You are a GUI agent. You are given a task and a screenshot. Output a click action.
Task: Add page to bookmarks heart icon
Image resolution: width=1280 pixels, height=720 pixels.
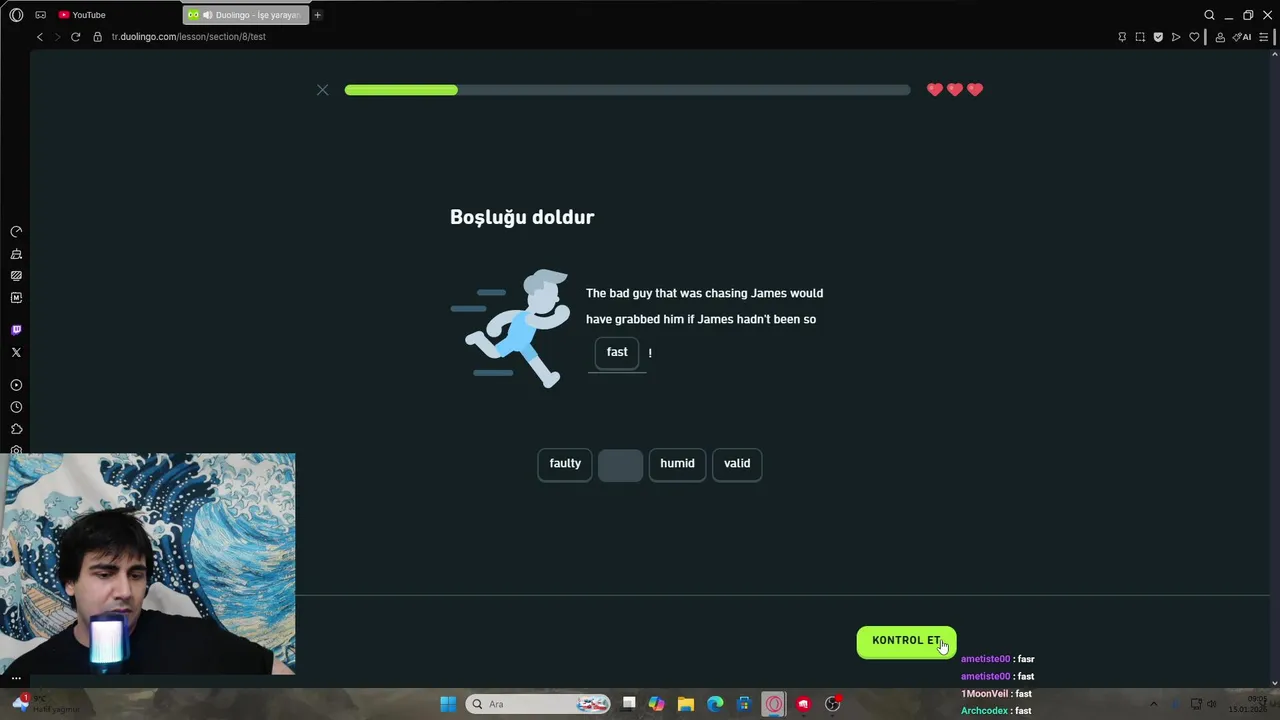[x=1194, y=37]
